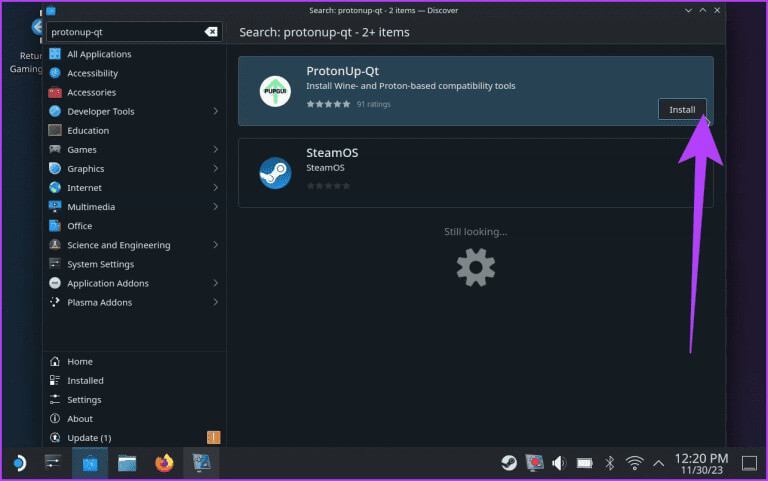Viewport: 768px width, 481px height.
Task: Expand the Application Addons arrow
Action: click(x=216, y=283)
